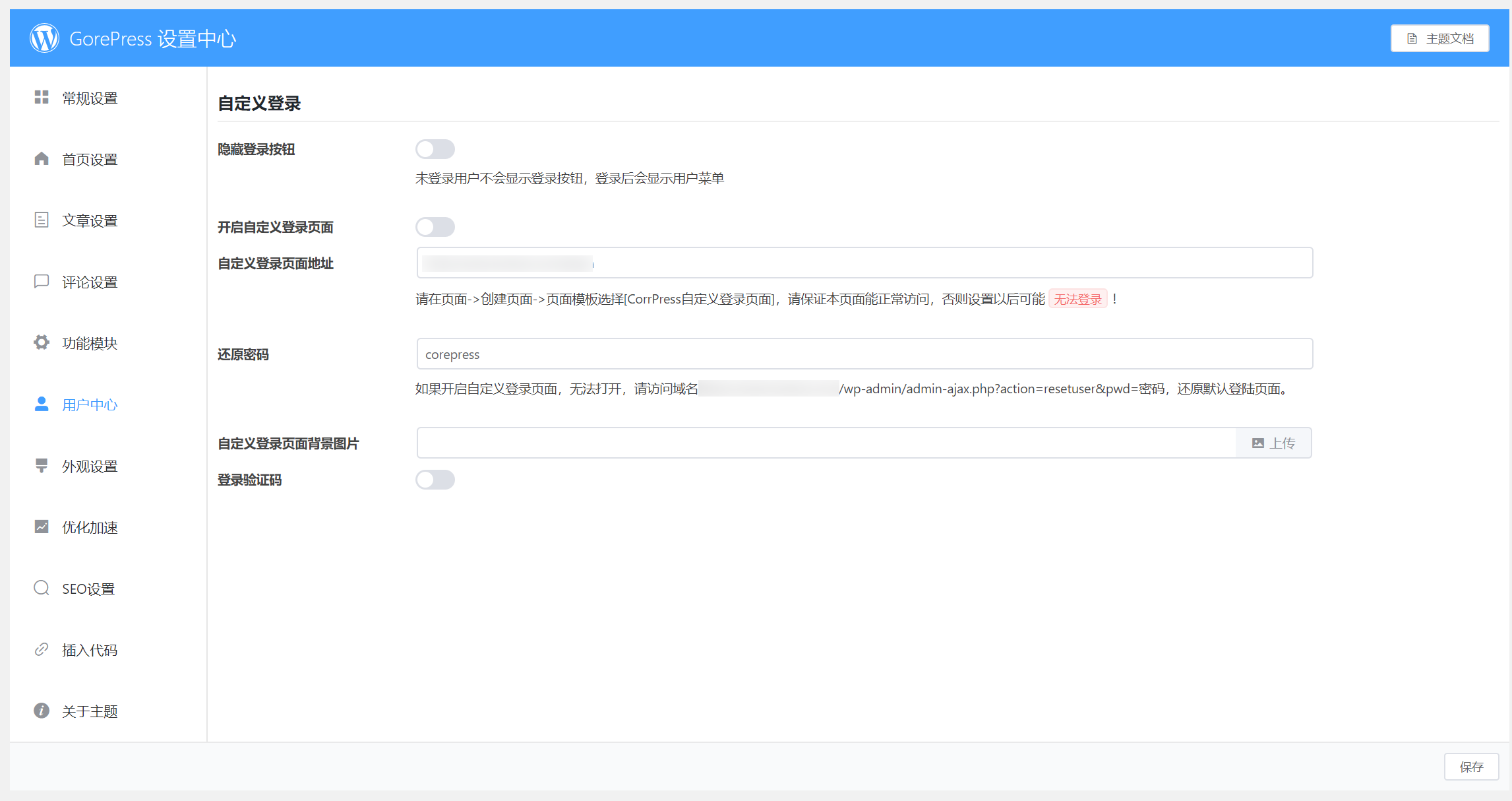Click the paint brush icon for 外观设置

pyautogui.click(x=42, y=466)
